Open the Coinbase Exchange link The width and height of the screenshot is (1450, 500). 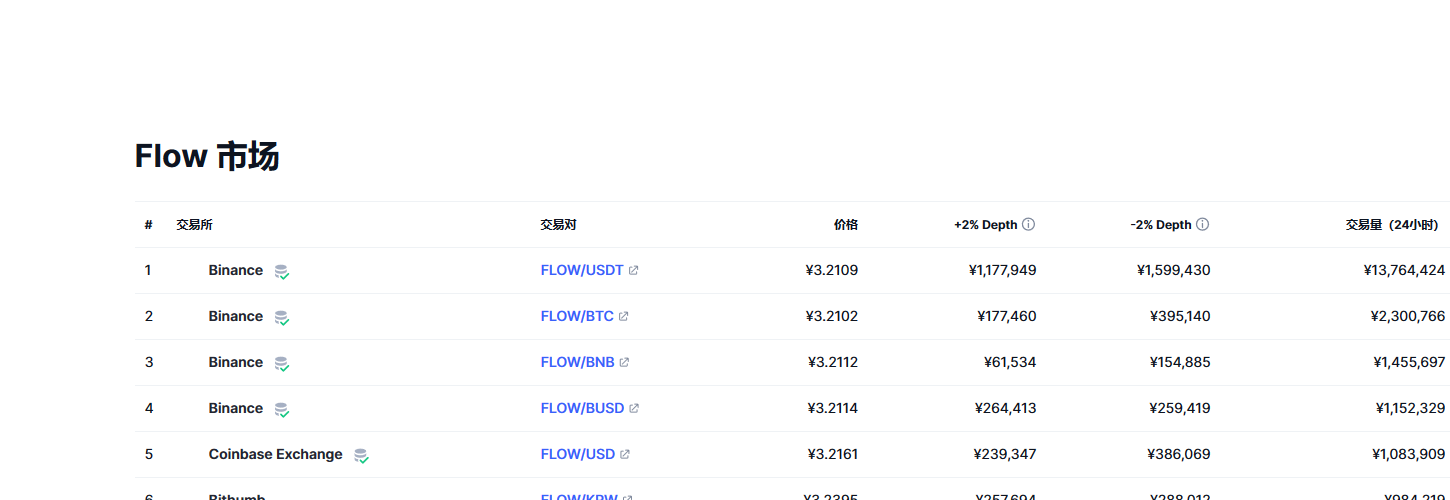point(275,454)
